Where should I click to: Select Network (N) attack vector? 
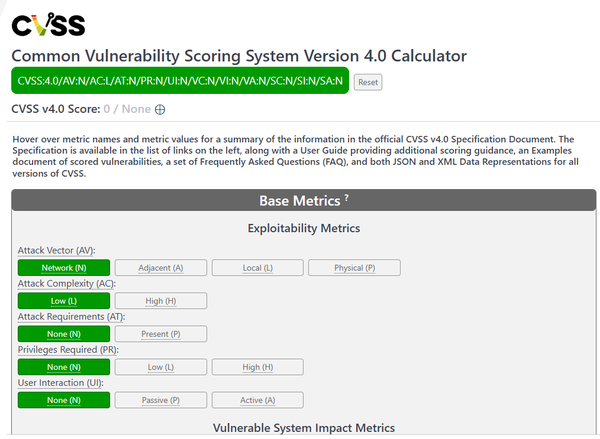[64, 268]
